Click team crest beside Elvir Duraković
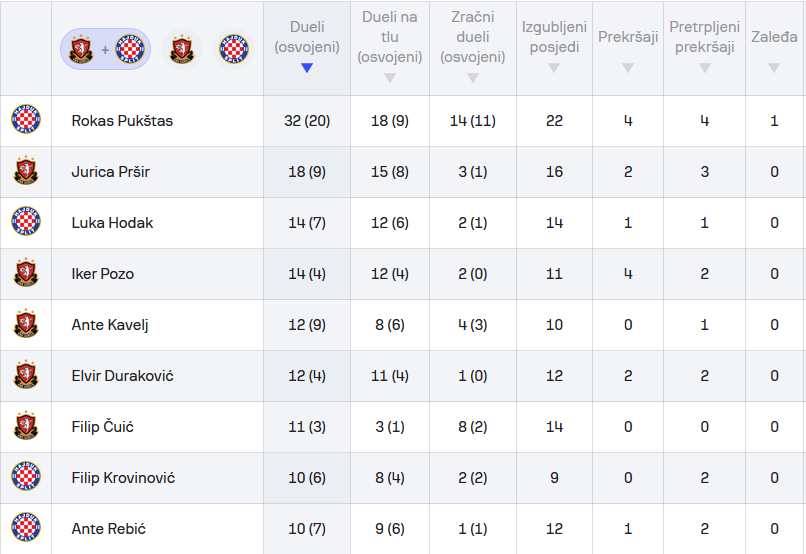The width and height of the screenshot is (806, 554). 26,376
